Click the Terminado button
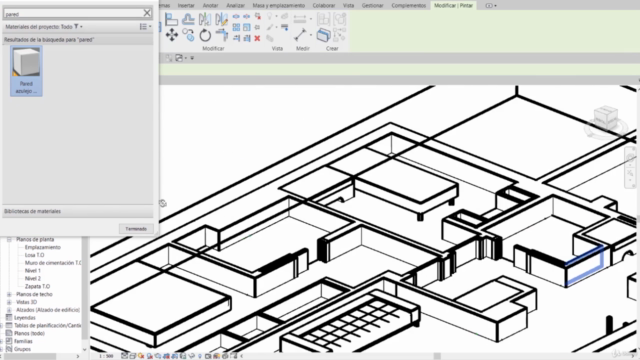This screenshot has height=360, width=640. pyautogui.click(x=136, y=229)
